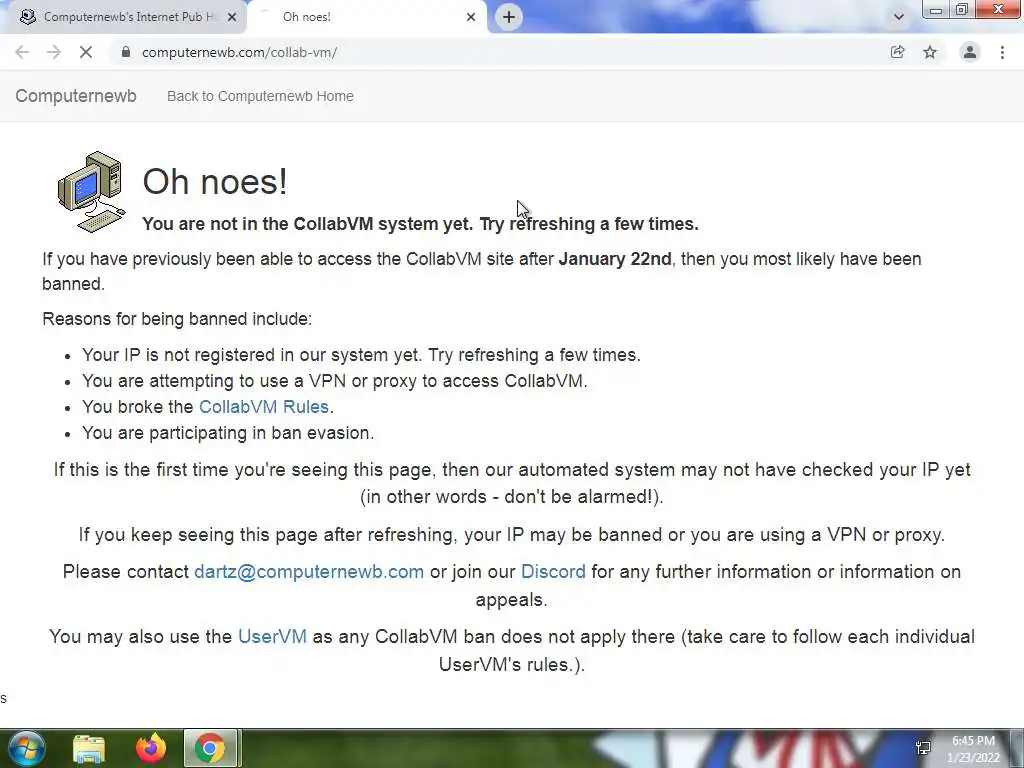The image size is (1024, 768).
Task: Open Windows Explorer from taskbar
Action: [x=89, y=748]
